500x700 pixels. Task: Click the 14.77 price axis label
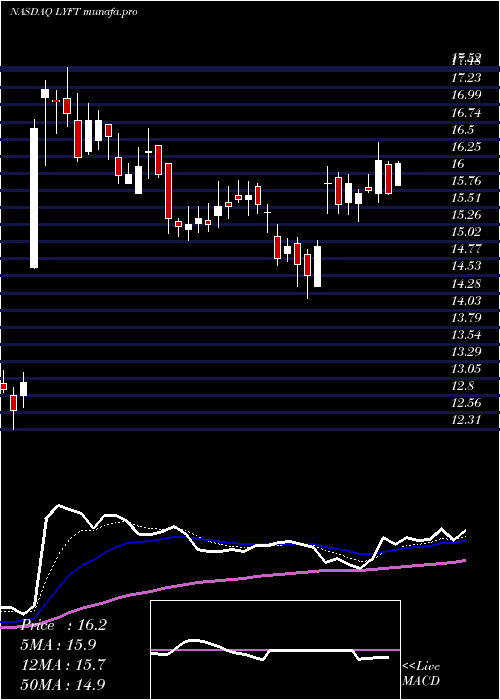point(466,249)
